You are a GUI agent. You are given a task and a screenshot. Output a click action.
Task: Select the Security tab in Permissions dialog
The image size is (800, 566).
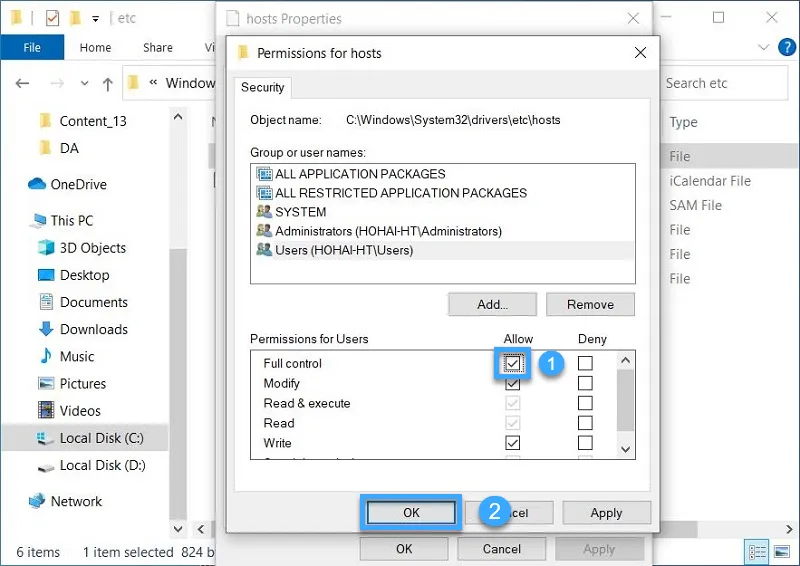coord(262,87)
